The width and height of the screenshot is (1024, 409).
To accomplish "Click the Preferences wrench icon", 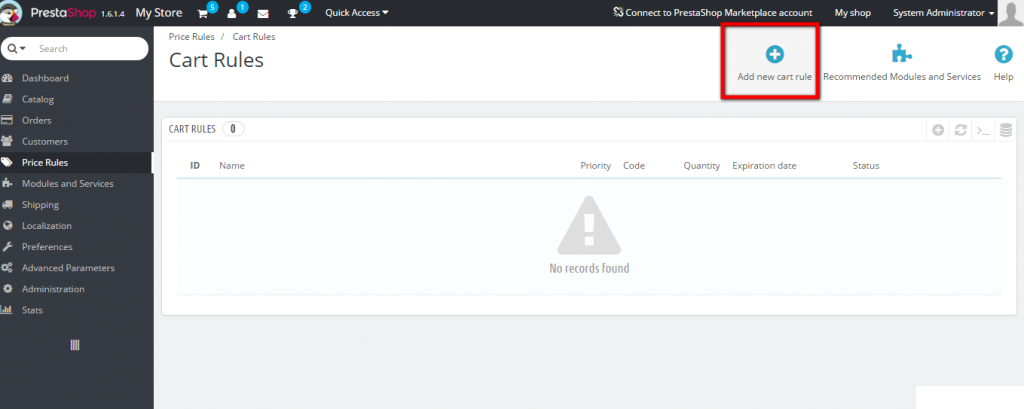I will click(7, 247).
